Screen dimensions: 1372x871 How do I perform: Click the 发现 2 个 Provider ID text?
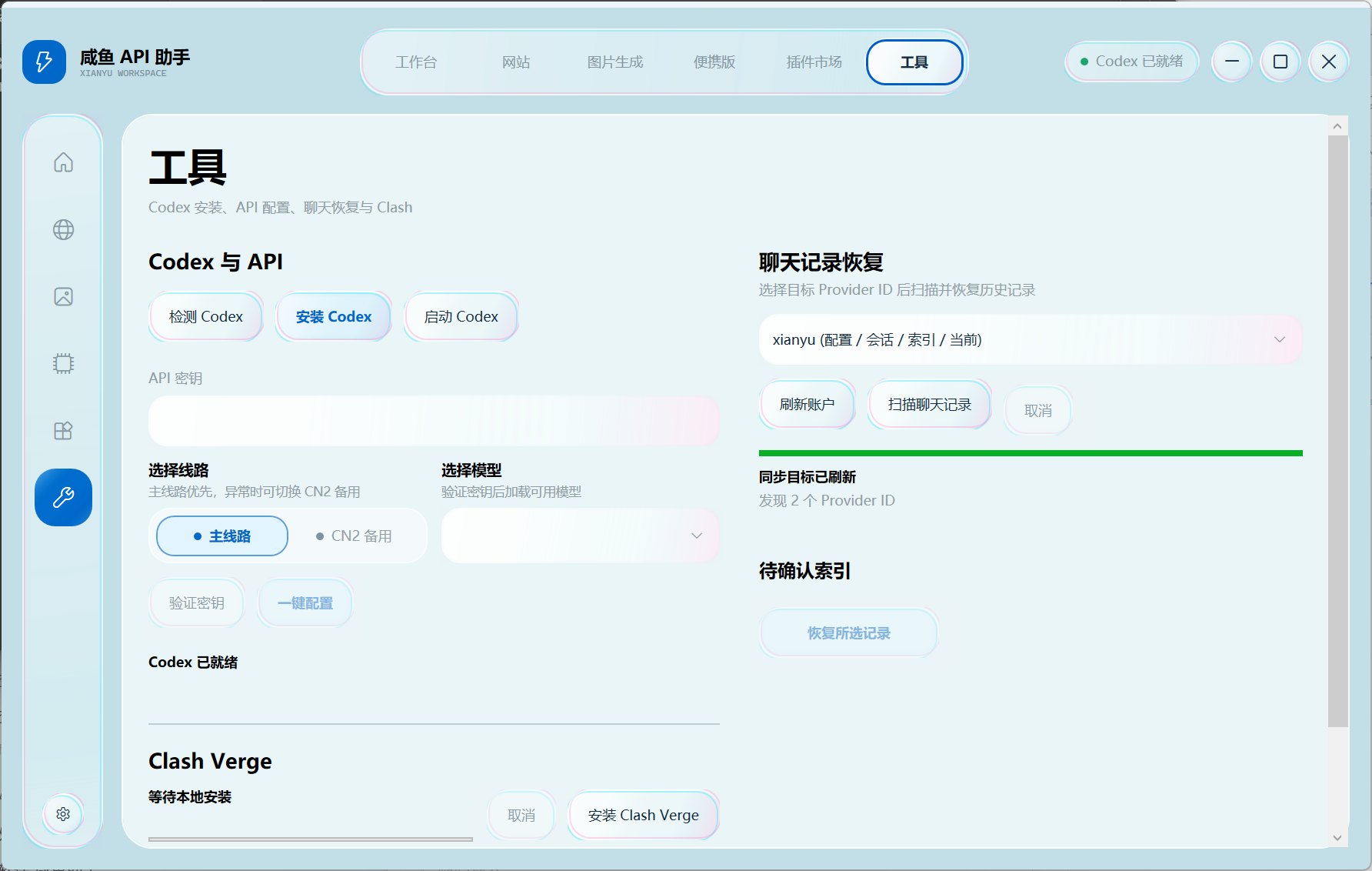coord(827,500)
